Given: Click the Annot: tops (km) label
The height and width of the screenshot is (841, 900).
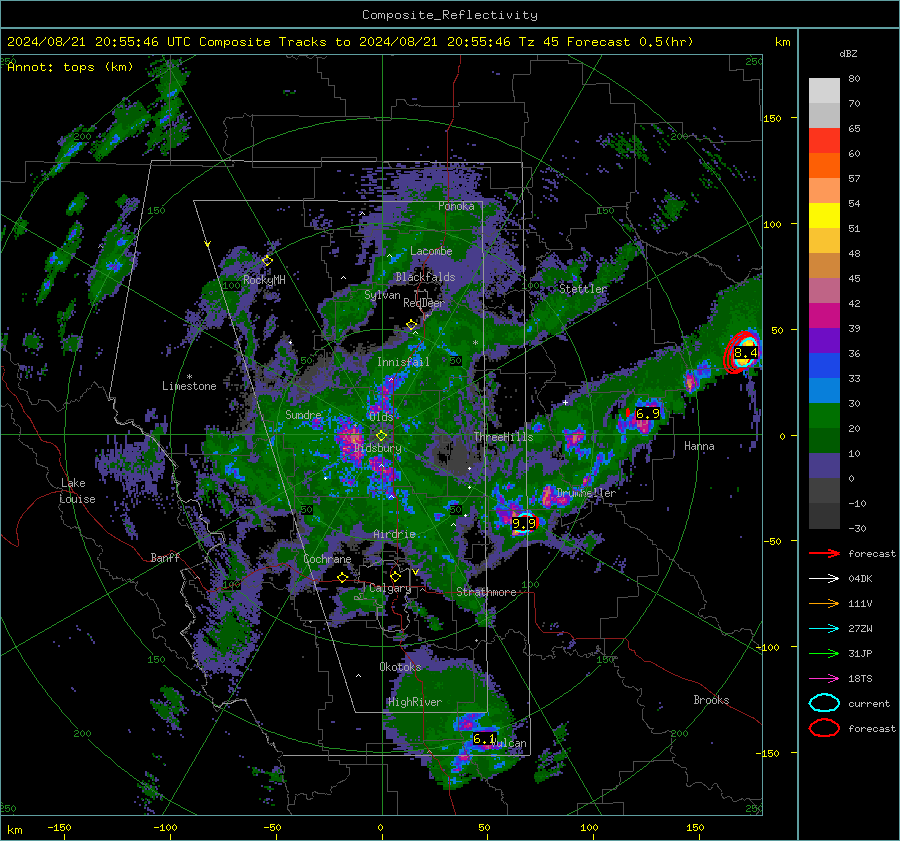Looking at the screenshot, I should tap(70, 67).
